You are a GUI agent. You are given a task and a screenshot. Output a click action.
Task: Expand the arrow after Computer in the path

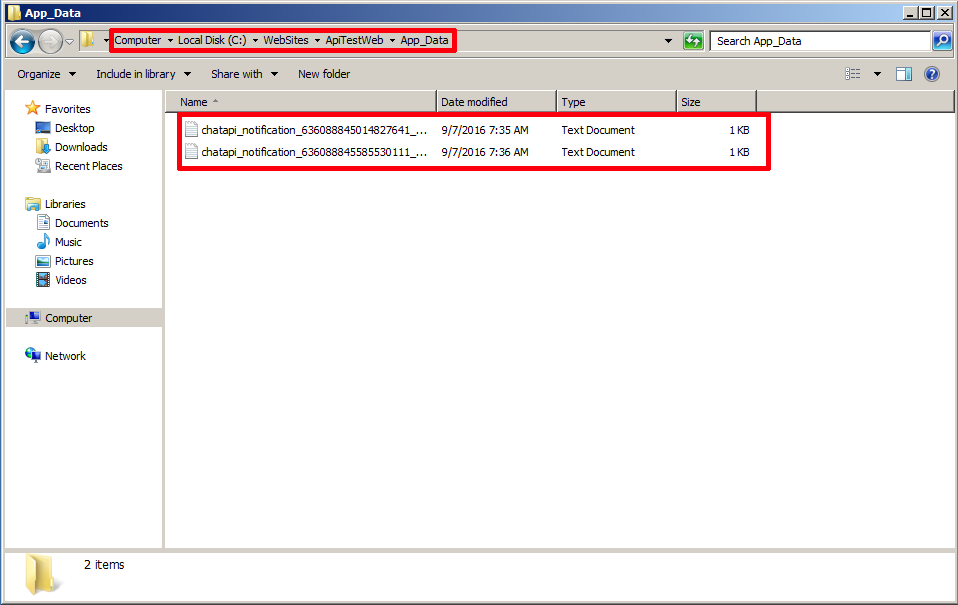tap(170, 41)
